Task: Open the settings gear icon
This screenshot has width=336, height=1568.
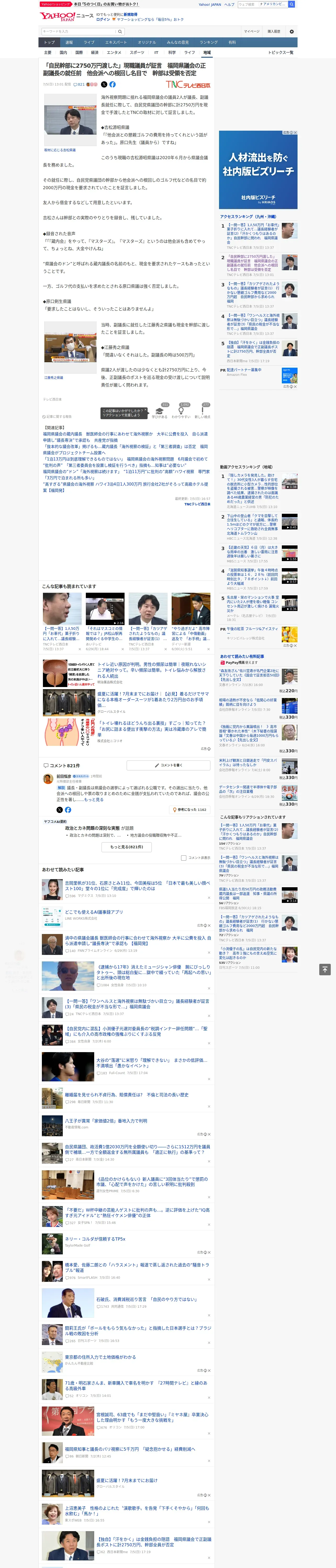Action: 292,32
